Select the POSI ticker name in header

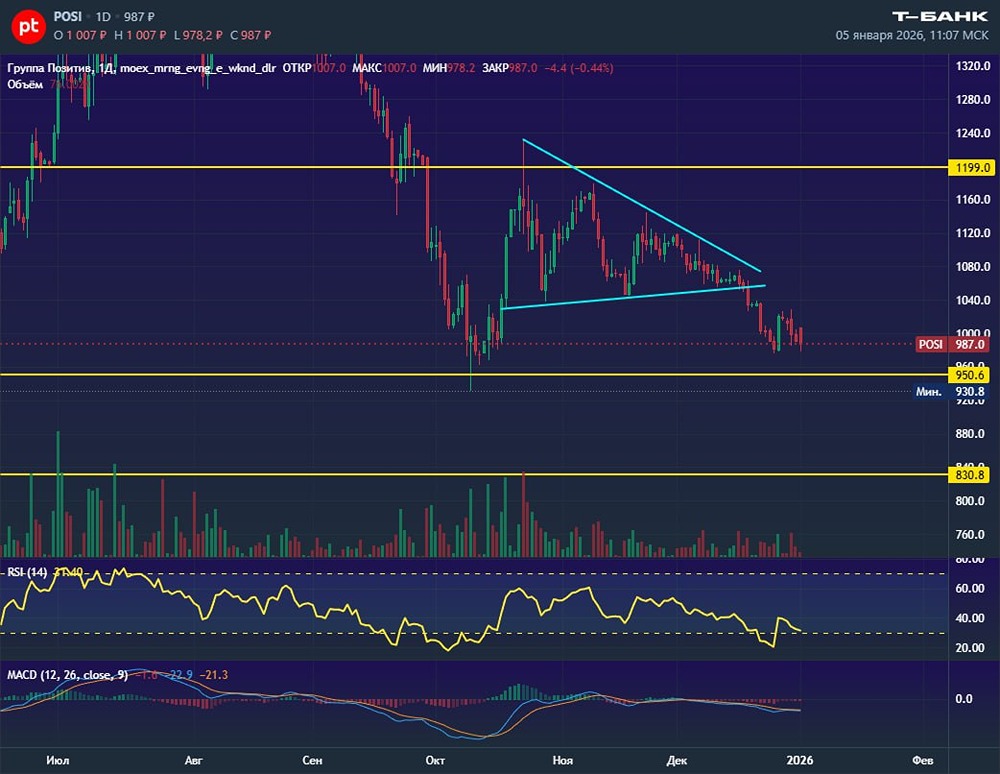click(x=68, y=17)
